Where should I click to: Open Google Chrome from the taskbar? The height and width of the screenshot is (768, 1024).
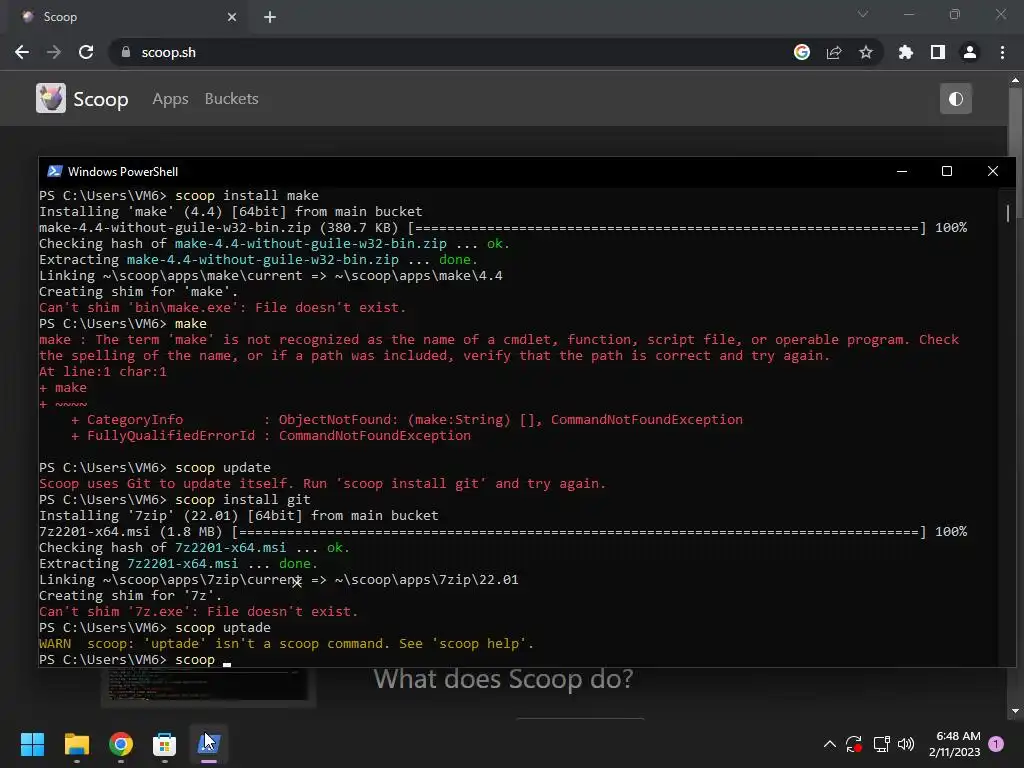pos(121,744)
